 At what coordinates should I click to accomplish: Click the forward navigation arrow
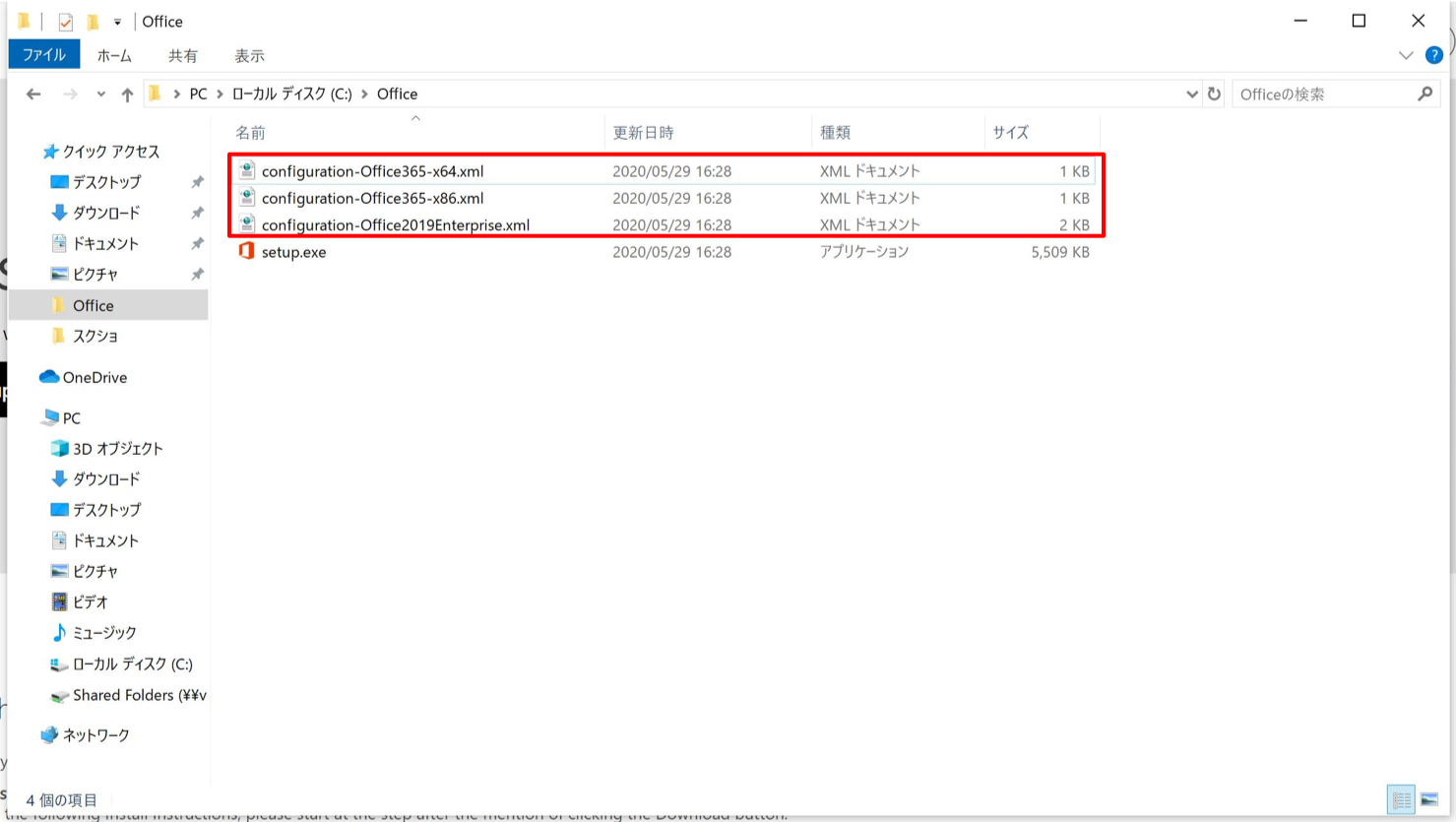pyautogui.click(x=70, y=95)
